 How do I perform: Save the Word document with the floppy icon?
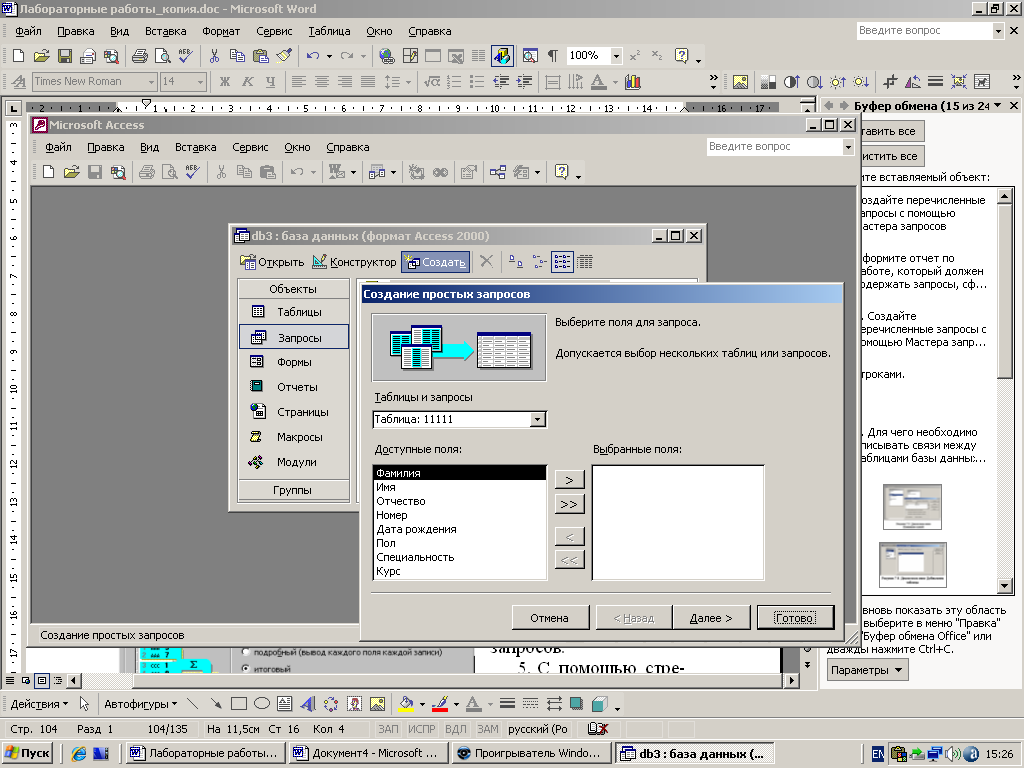pyautogui.click(x=65, y=56)
